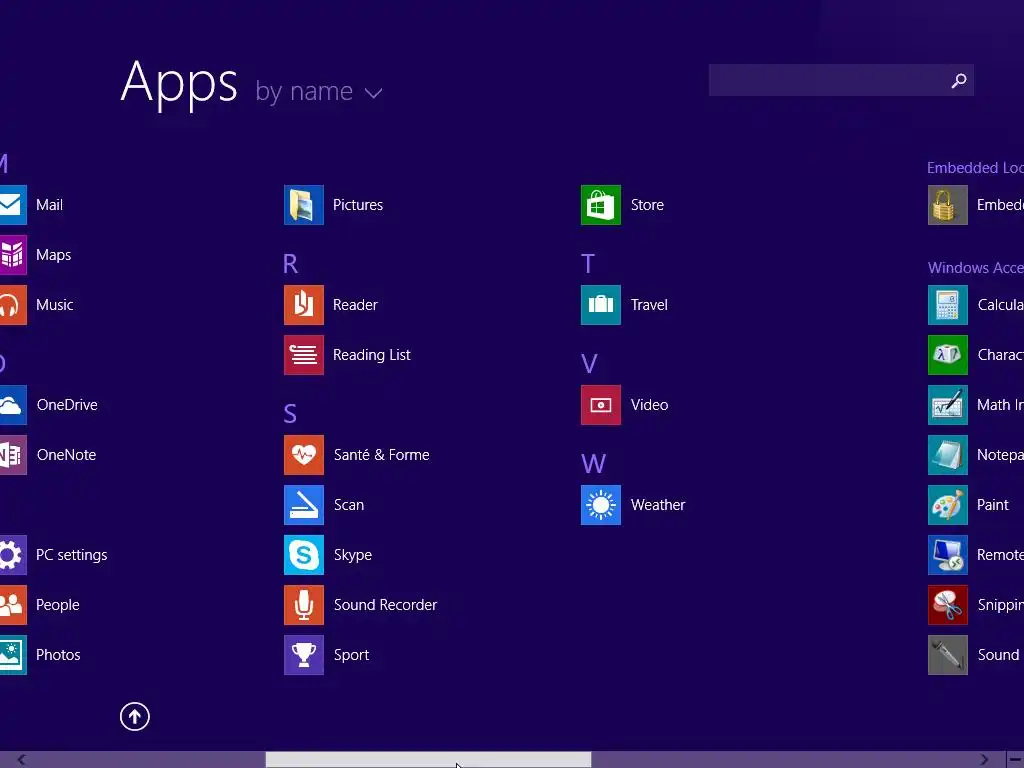The height and width of the screenshot is (768, 1024).
Task: Launch the Snipping Tool scissors icon
Action: tap(948, 605)
